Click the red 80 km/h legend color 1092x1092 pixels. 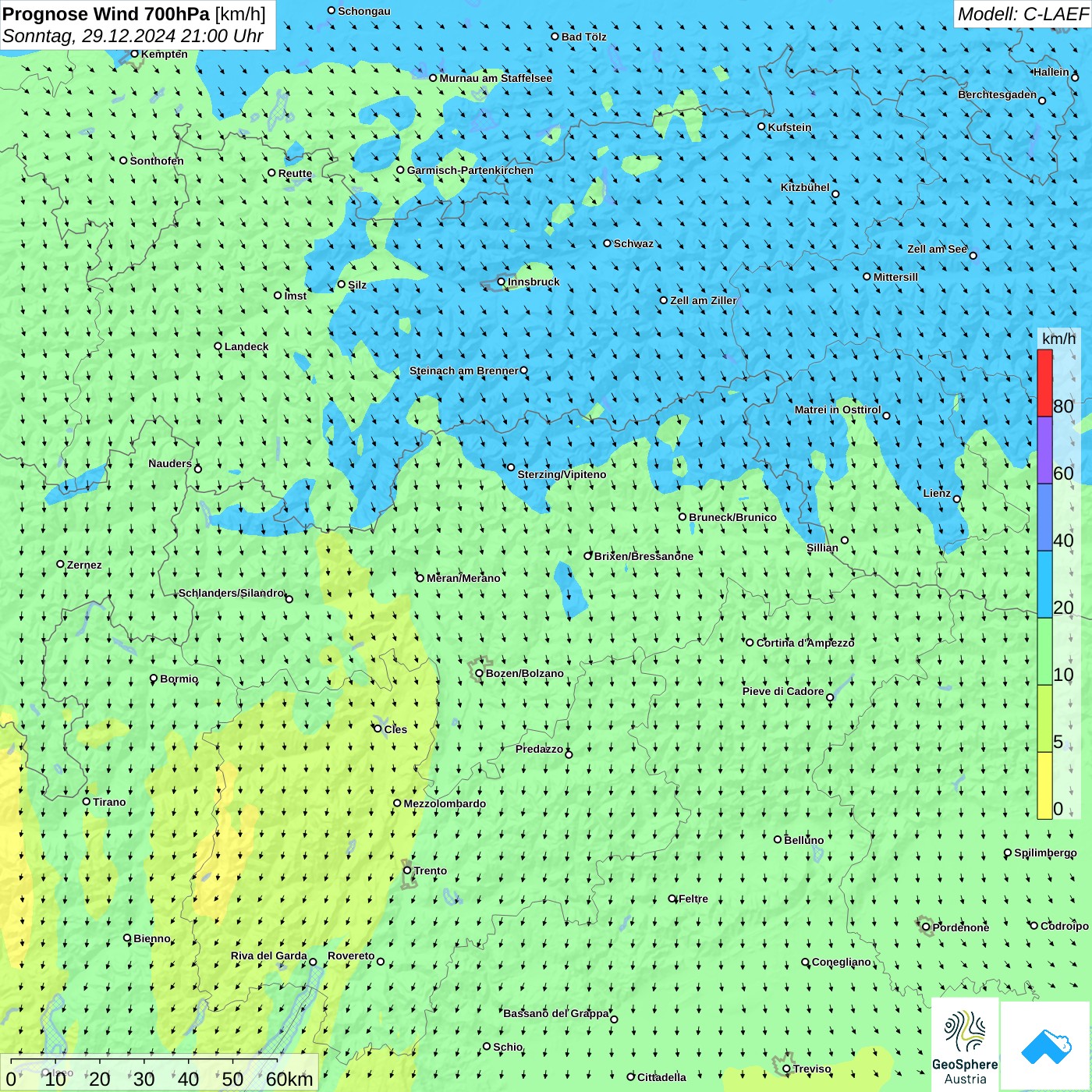pos(1044,383)
